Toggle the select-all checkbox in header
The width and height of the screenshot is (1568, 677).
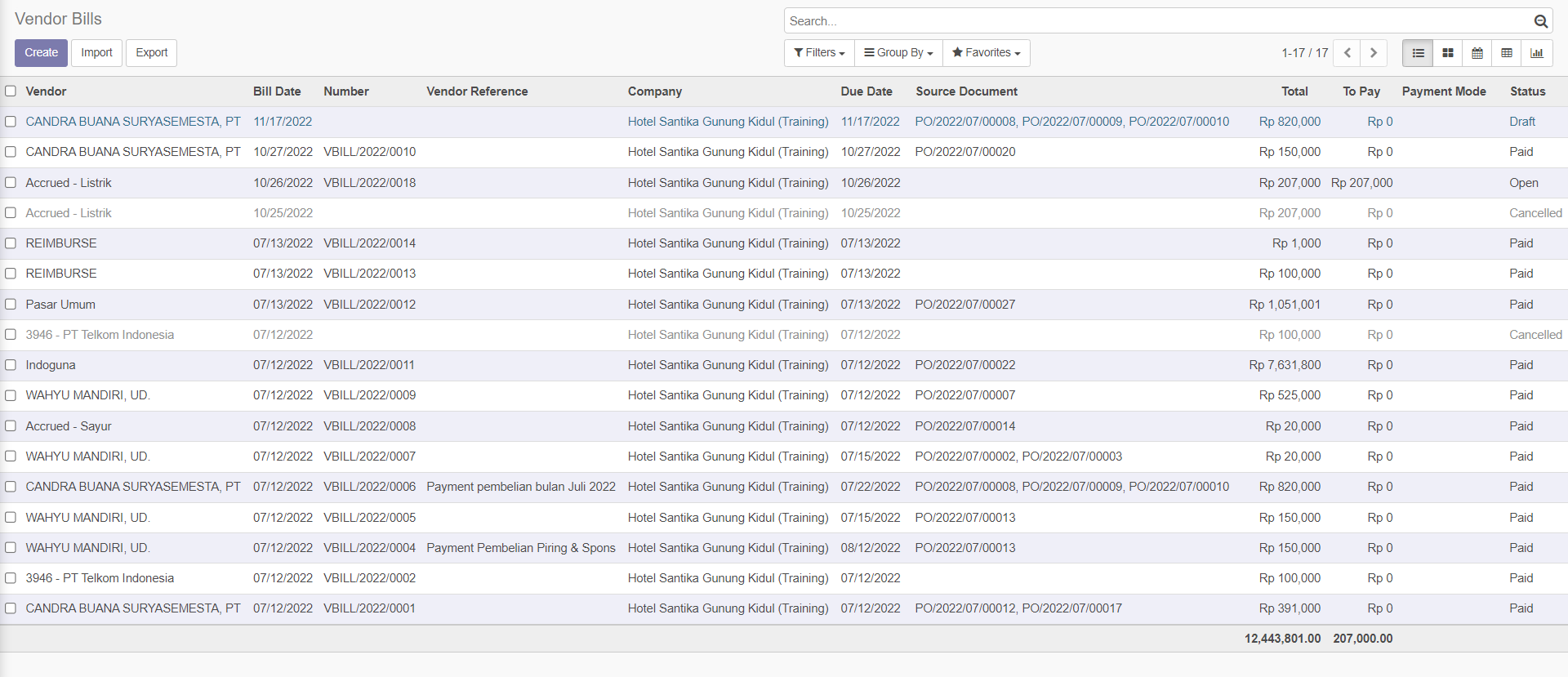tap(11, 91)
